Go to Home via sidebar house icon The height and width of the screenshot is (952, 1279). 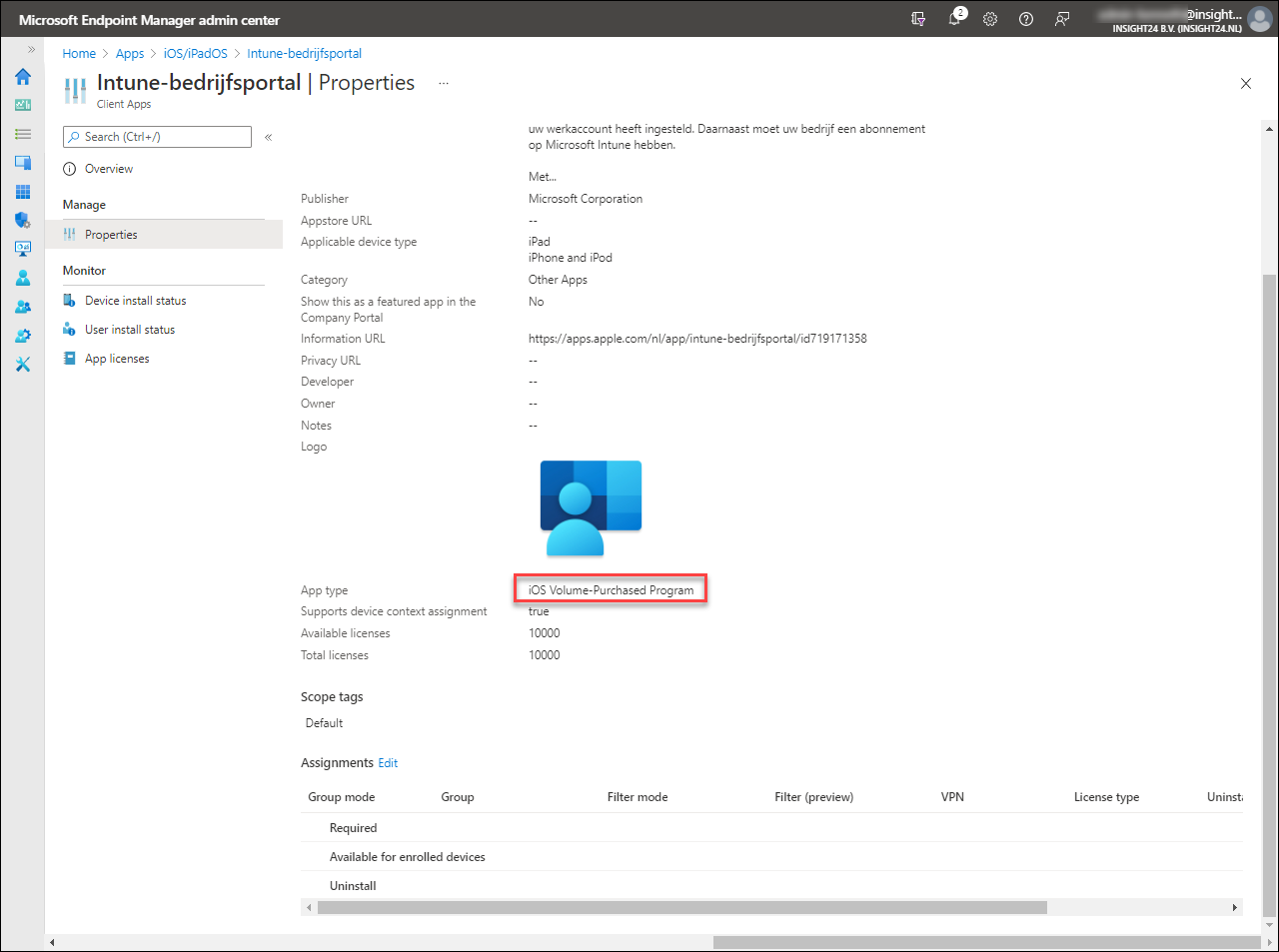coord(23,77)
